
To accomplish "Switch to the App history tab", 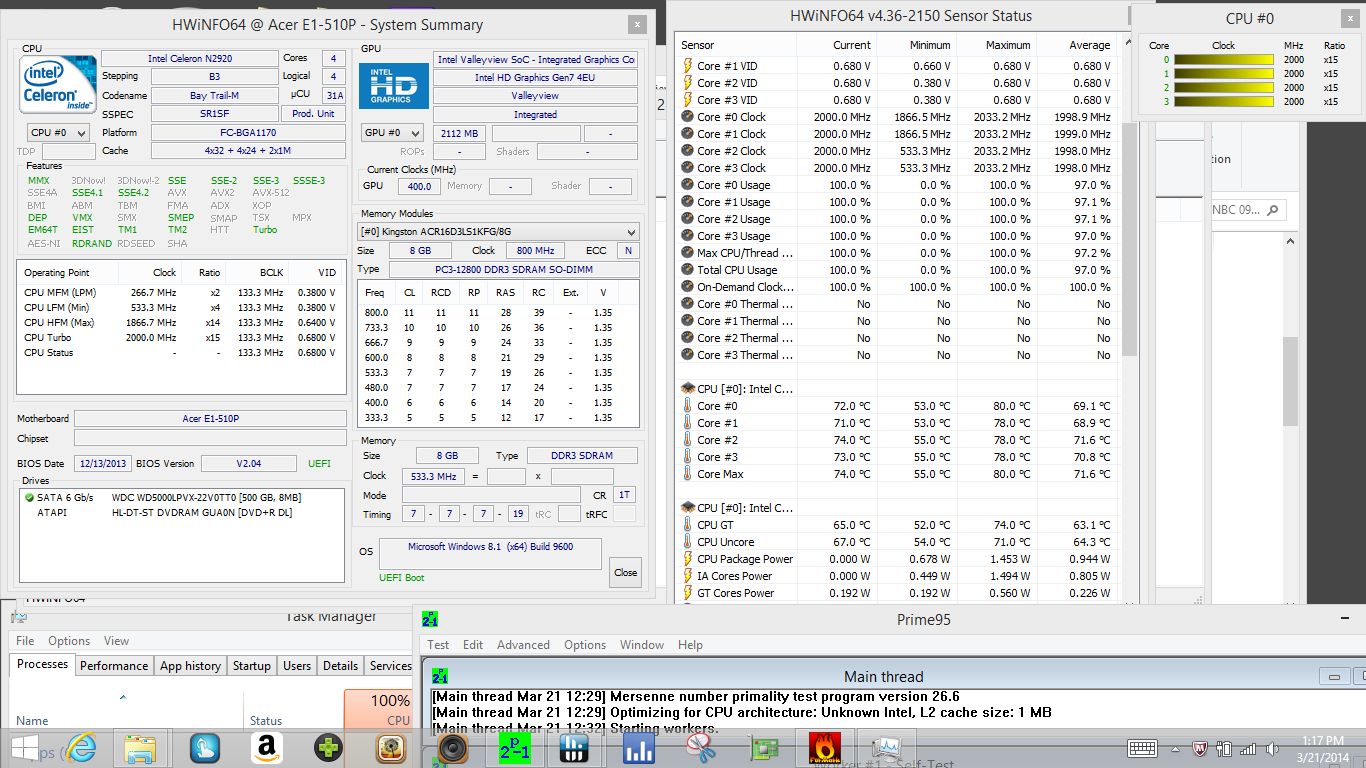I will pos(190,666).
